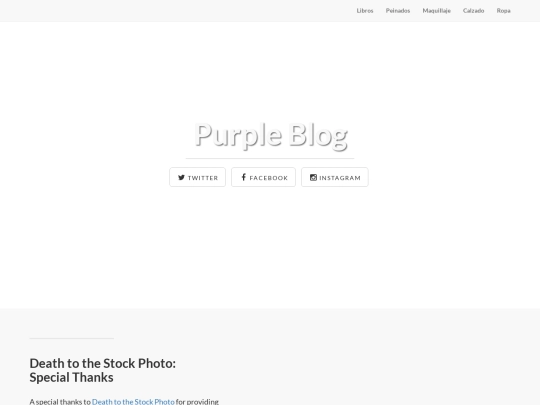Viewport: 540px width, 405px height.
Task: Click the FACEBOOK button label
Action: coord(269,178)
